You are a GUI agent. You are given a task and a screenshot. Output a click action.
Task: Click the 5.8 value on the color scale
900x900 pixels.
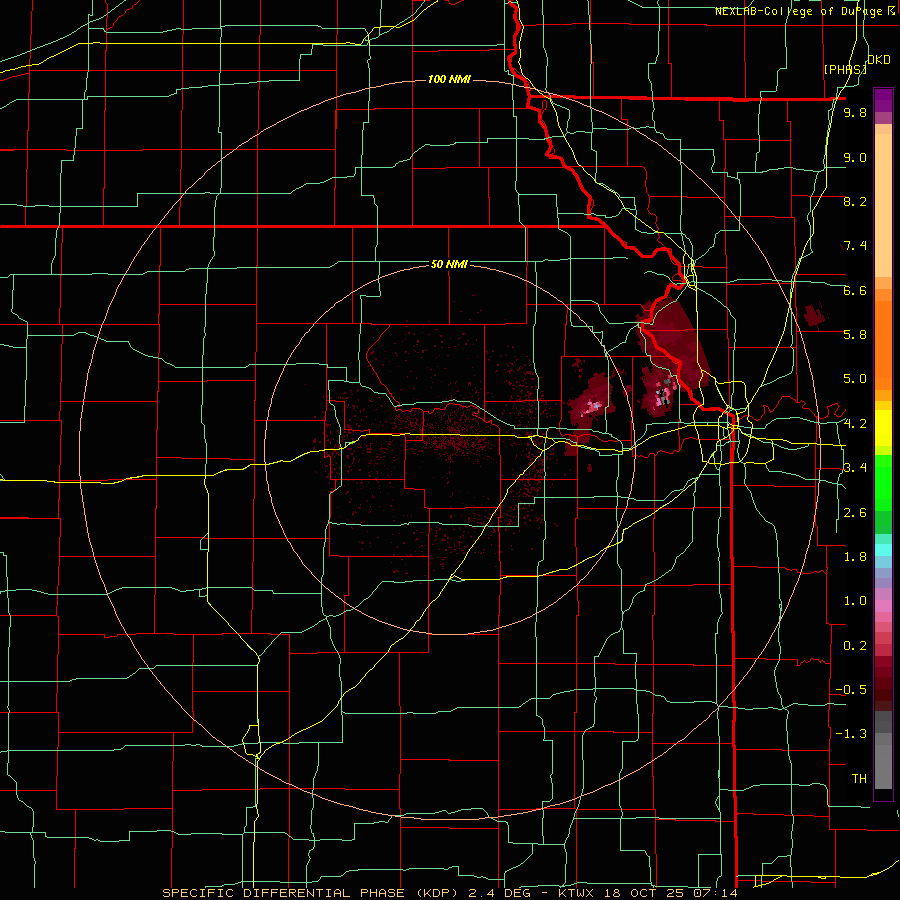tap(855, 334)
